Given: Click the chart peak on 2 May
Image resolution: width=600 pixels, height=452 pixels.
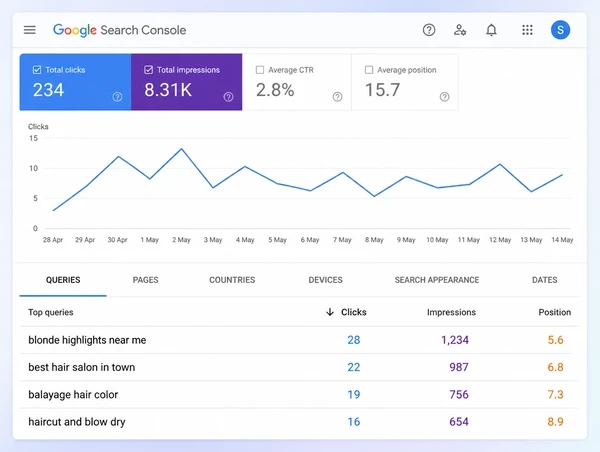Looking at the screenshot, I should pyautogui.click(x=181, y=149).
